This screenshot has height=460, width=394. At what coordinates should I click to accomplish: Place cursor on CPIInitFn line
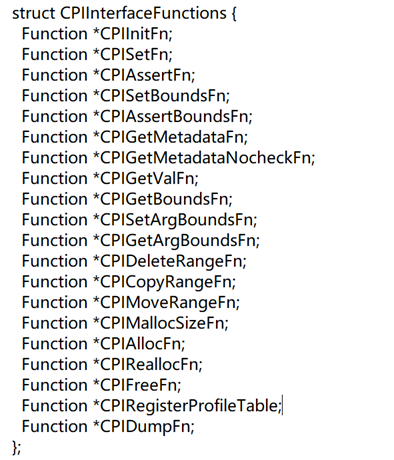tap(97, 34)
